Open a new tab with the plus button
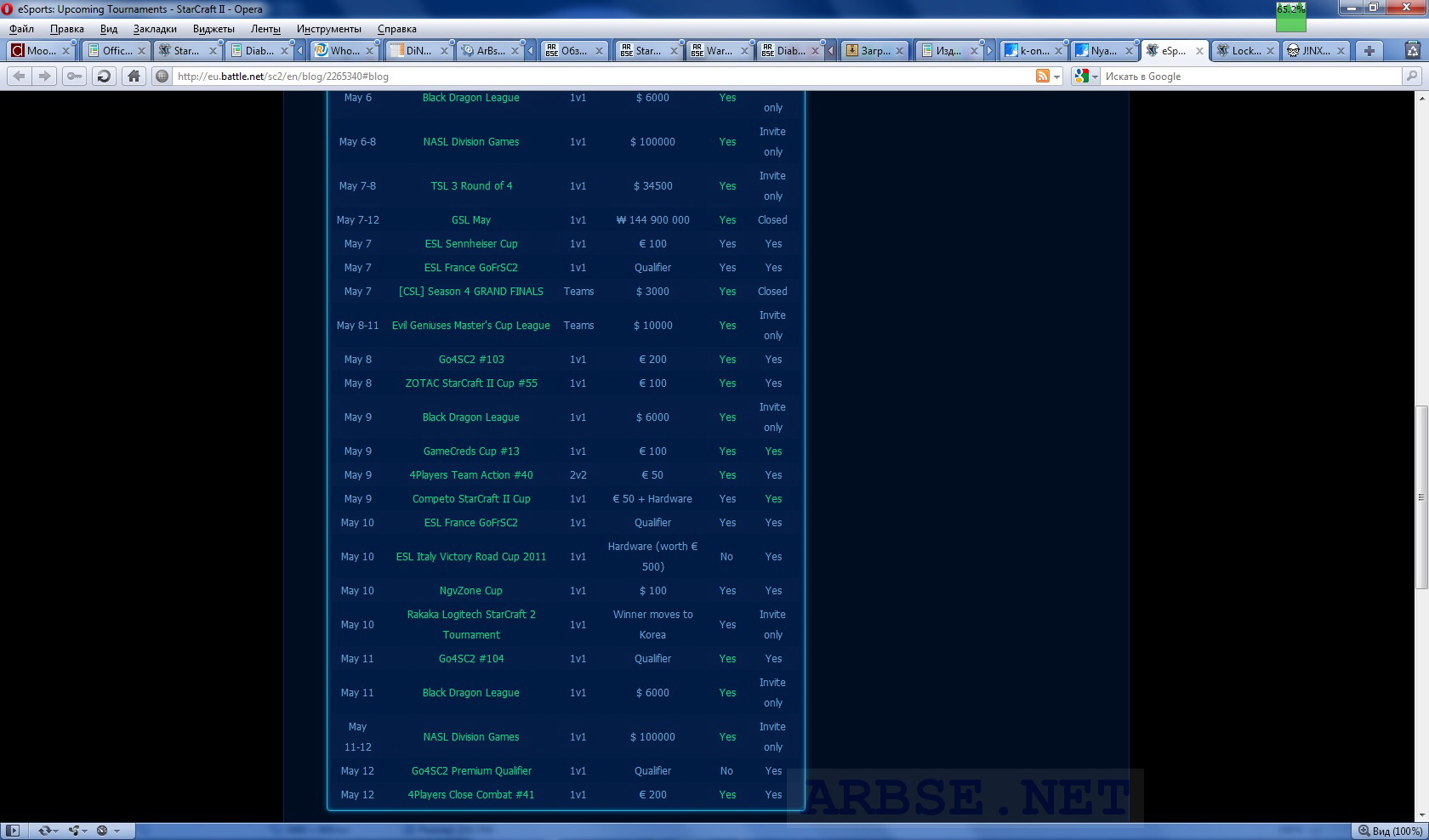 (x=1369, y=51)
